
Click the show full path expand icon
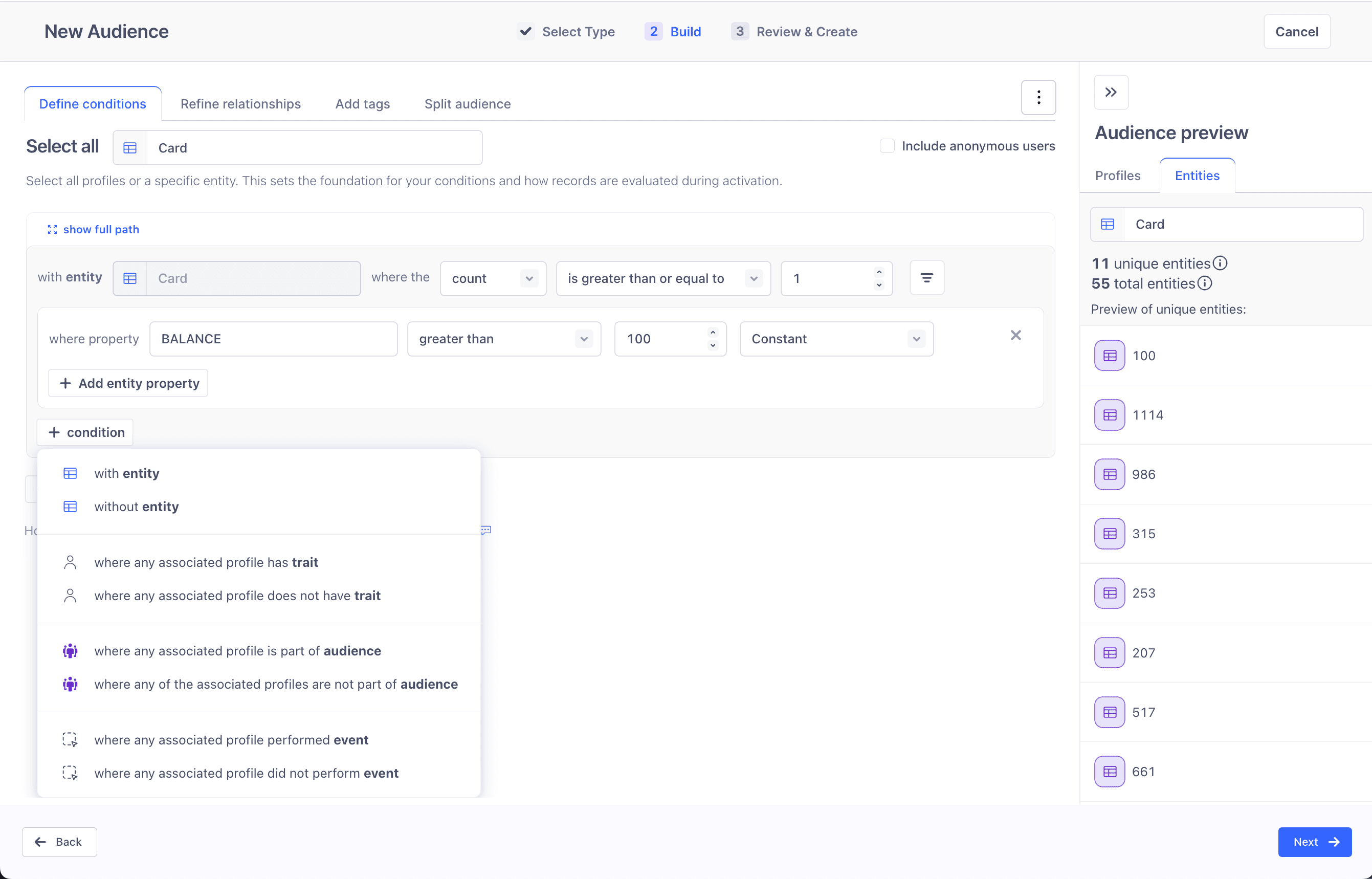pyautogui.click(x=52, y=229)
